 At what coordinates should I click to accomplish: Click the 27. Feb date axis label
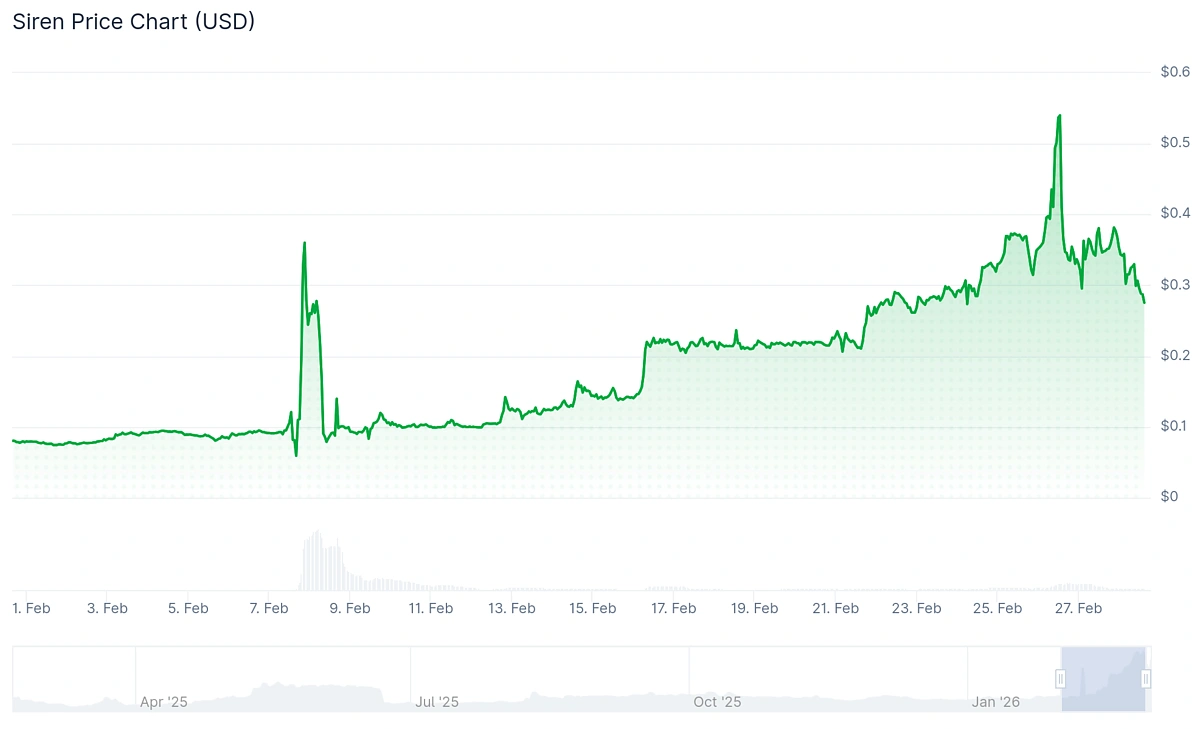(1078, 608)
